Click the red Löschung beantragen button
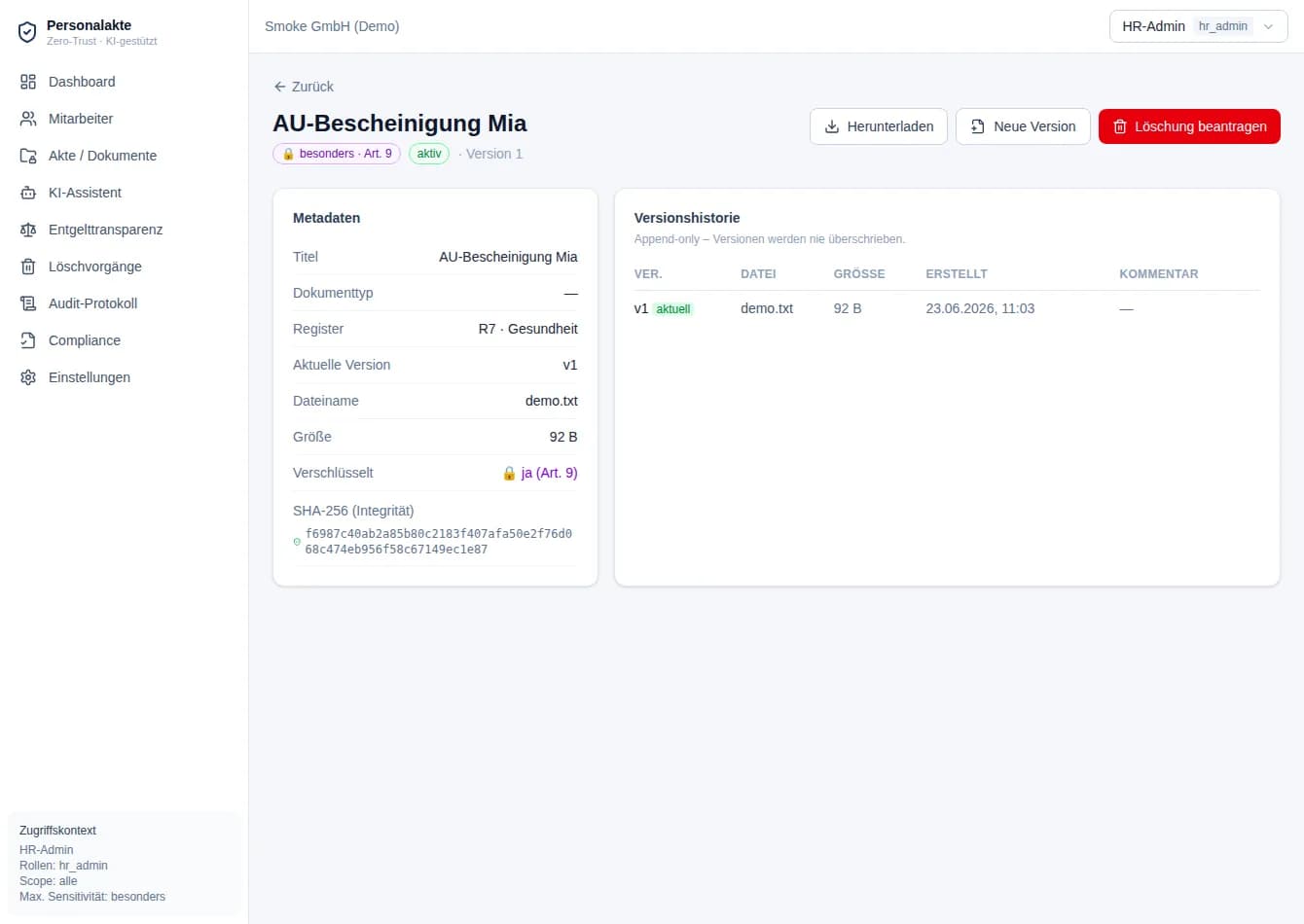This screenshot has width=1304, height=924. coord(1189,126)
